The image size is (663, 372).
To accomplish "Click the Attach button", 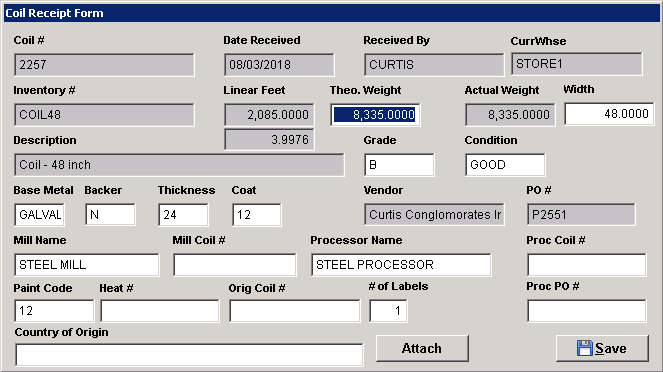I will point(422,348).
